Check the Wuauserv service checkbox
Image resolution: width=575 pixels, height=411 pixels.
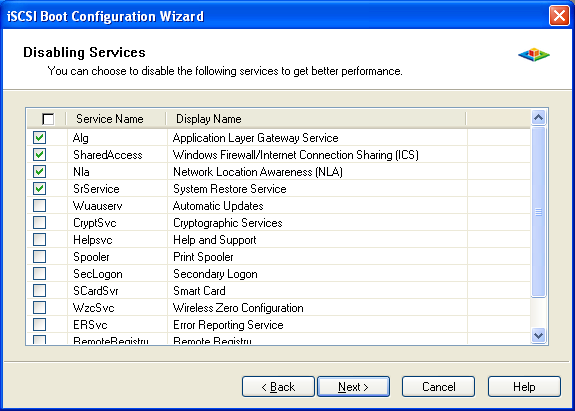tap(40, 205)
